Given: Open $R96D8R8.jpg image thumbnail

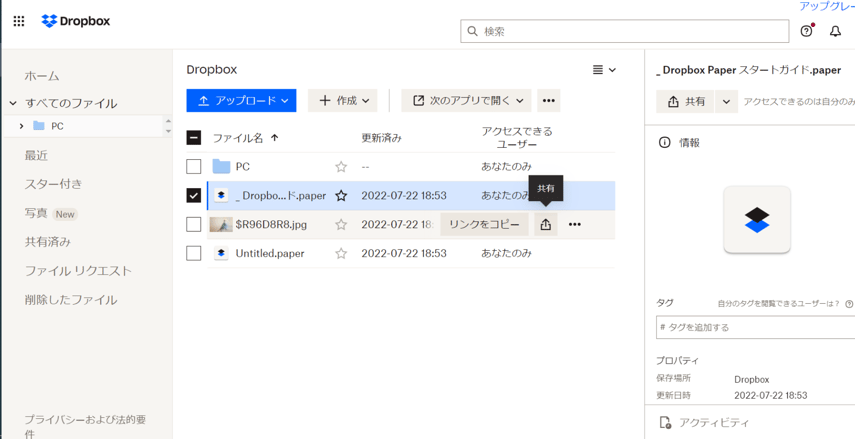Looking at the screenshot, I should [221, 224].
